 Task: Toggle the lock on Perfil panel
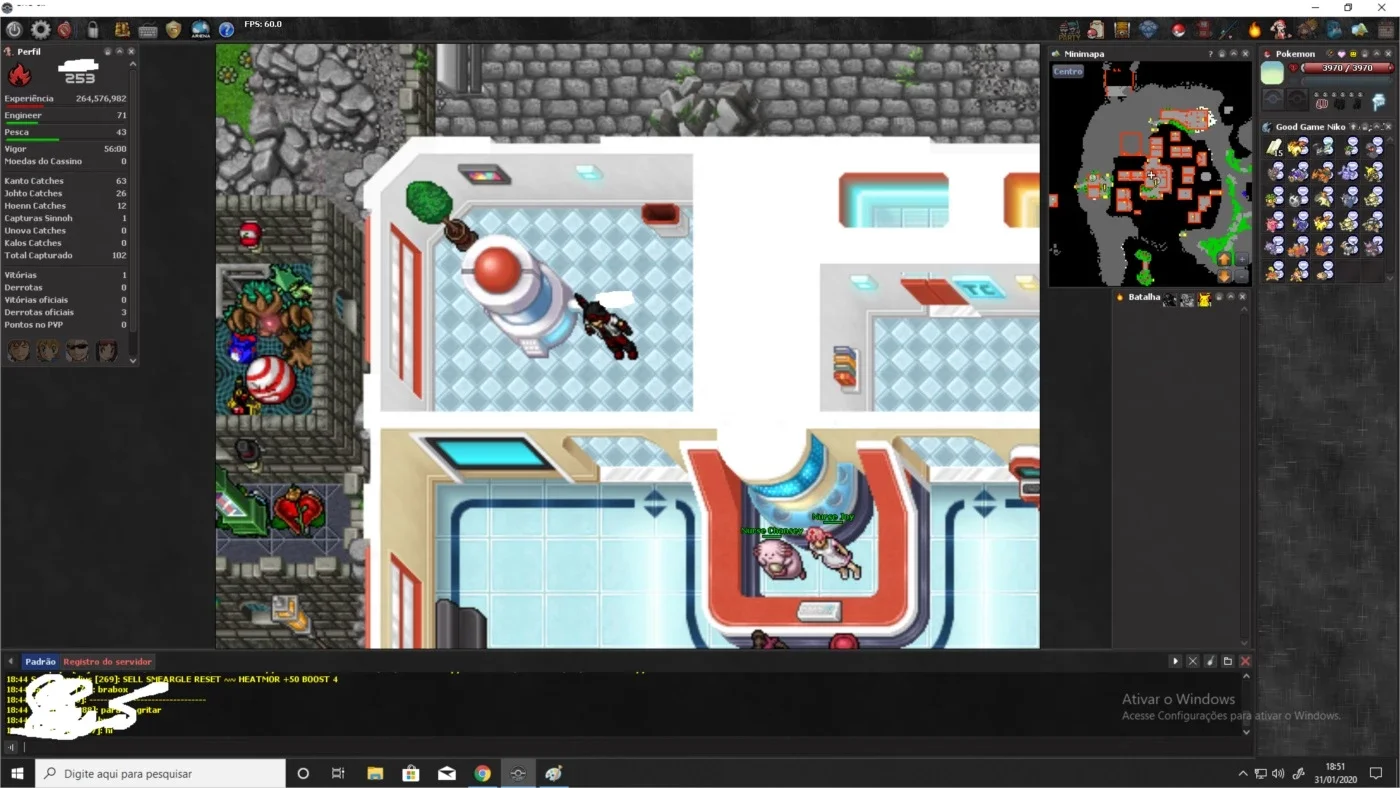pyautogui.click(x=107, y=51)
